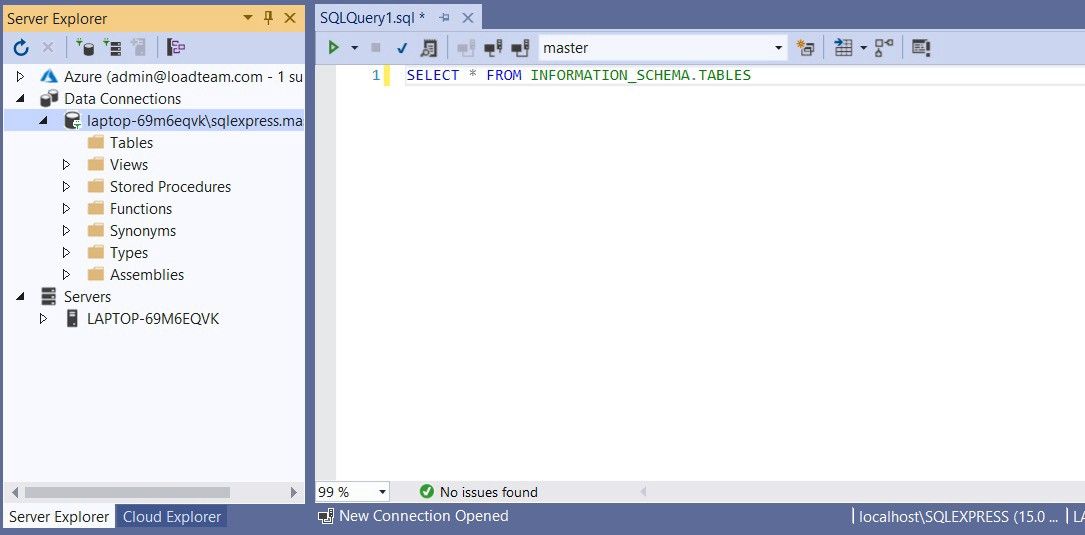Expand the Assemblies folder
This screenshot has width=1085, height=535.
(x=66, y=274)
